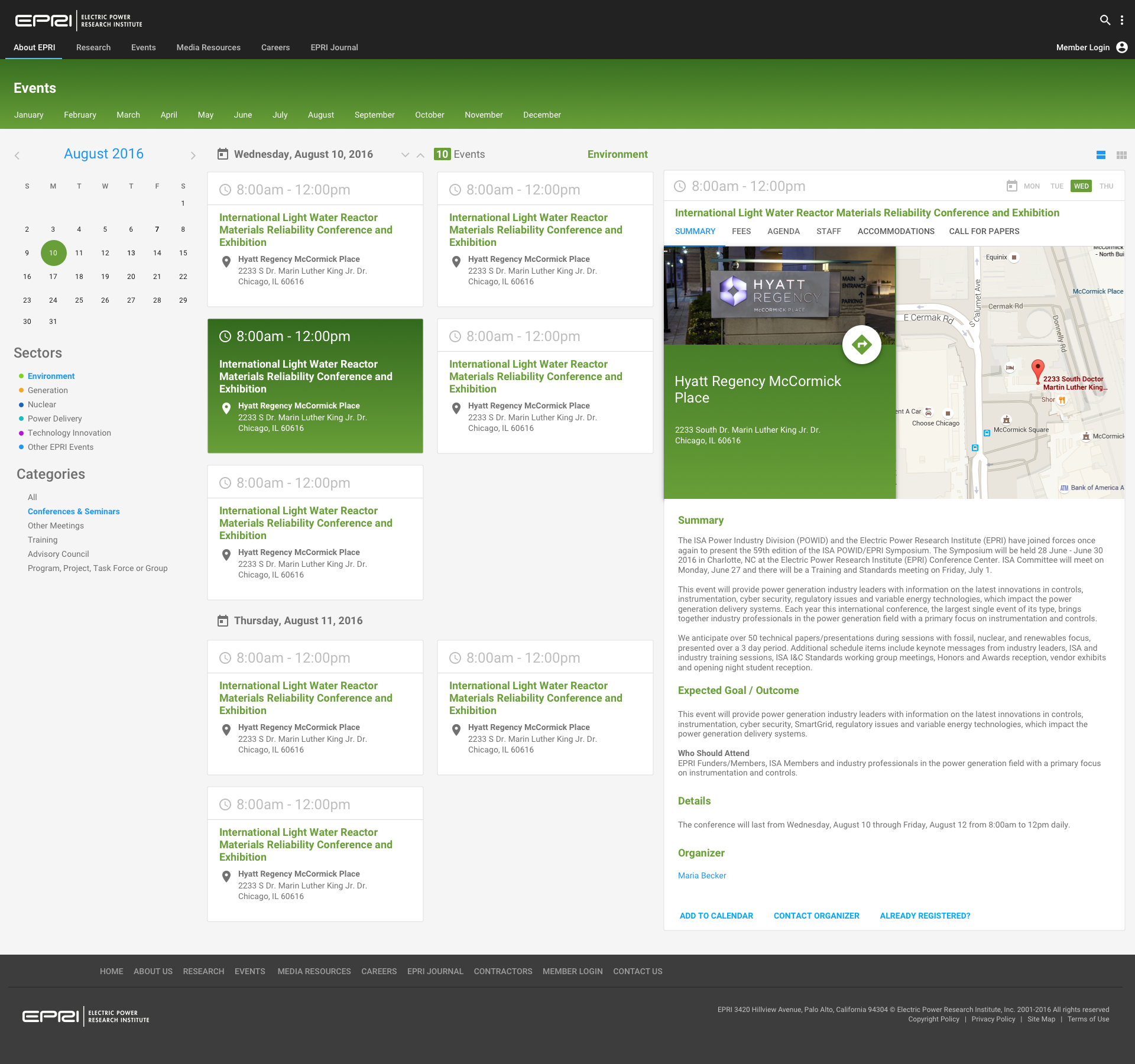1135x1064 pixels.
Task: Open the Research menu item
Action: point(93,47)
